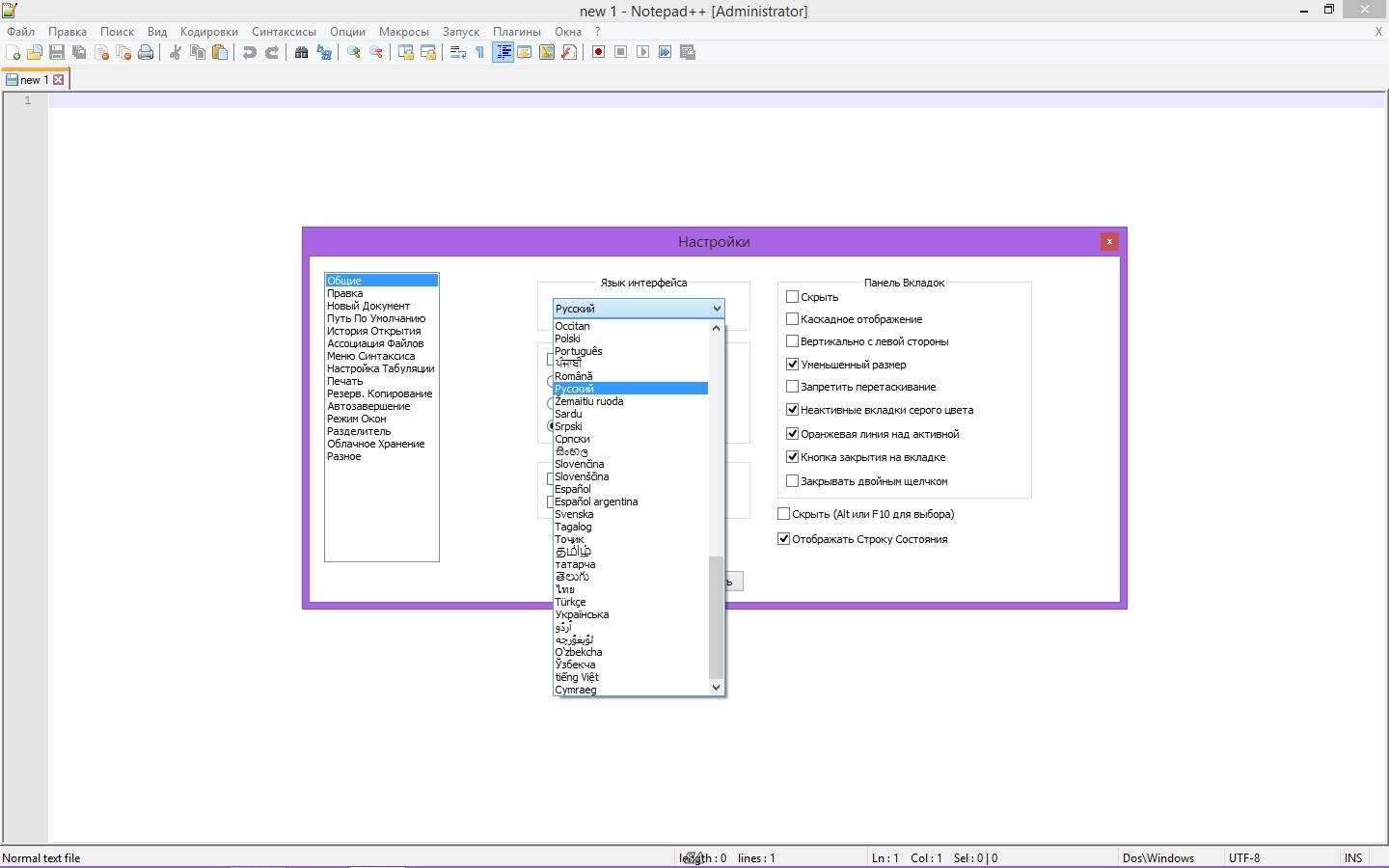Image resolution: width=1389 pixels, height=868 pixels.
Task: Click the Stop Recording macro icon
Action: click(621, 52)
